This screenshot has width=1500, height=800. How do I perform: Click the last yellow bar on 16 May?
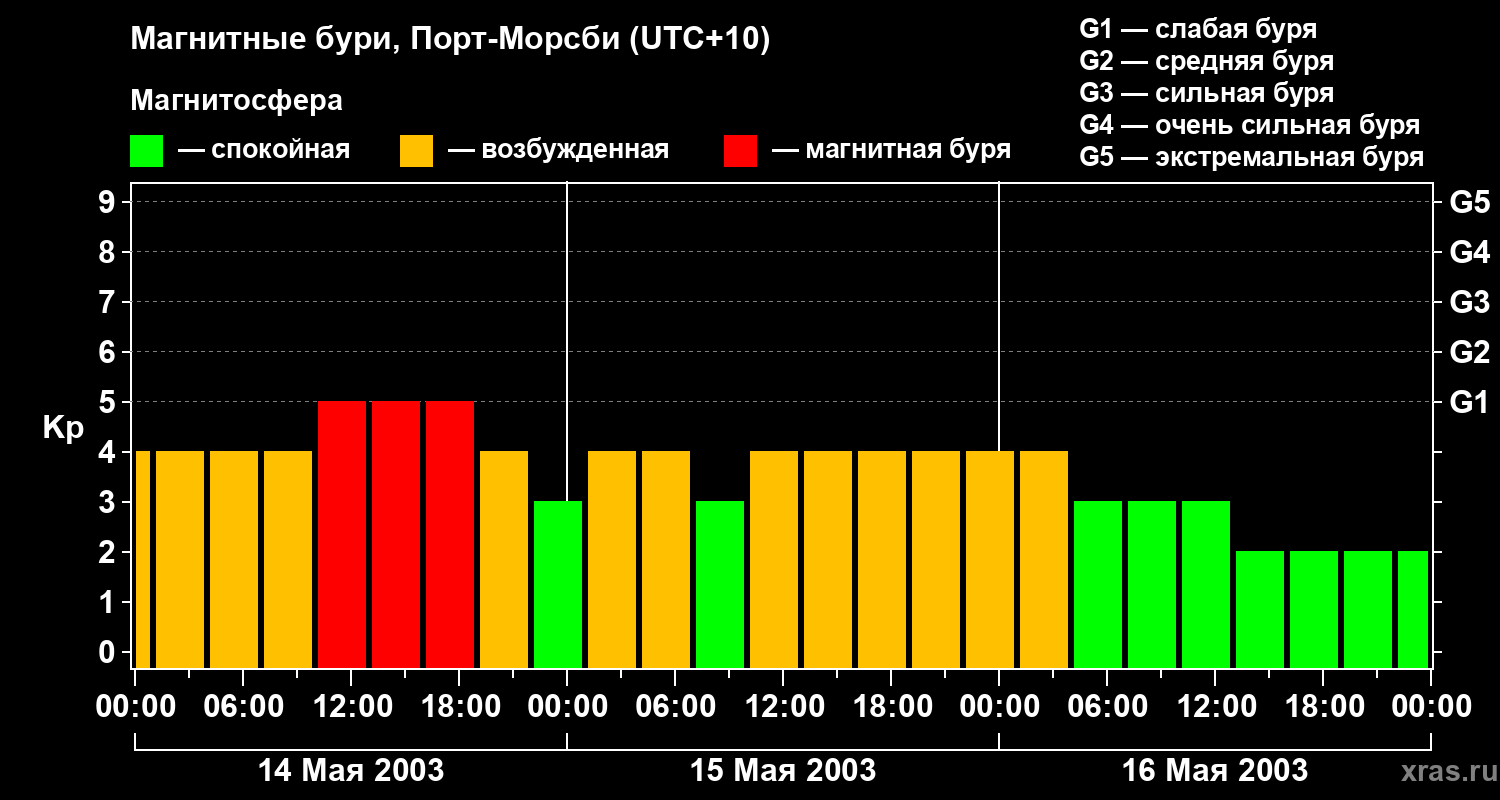[x=1044, y=559]
